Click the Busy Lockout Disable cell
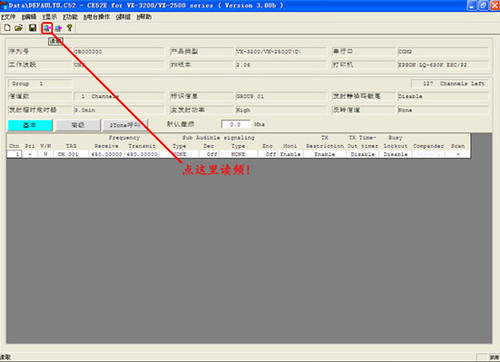The width and height of the screenshot is (500, 362). [396, 154]
